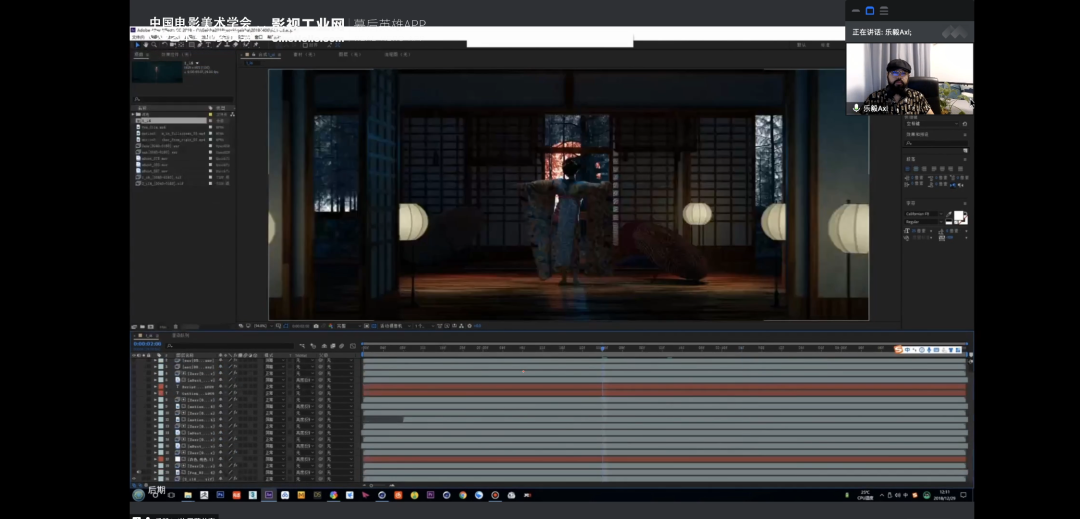Open the Regular font style dropdown
This screenshot has height=519, width=1080.
click(x=922, y=221)
